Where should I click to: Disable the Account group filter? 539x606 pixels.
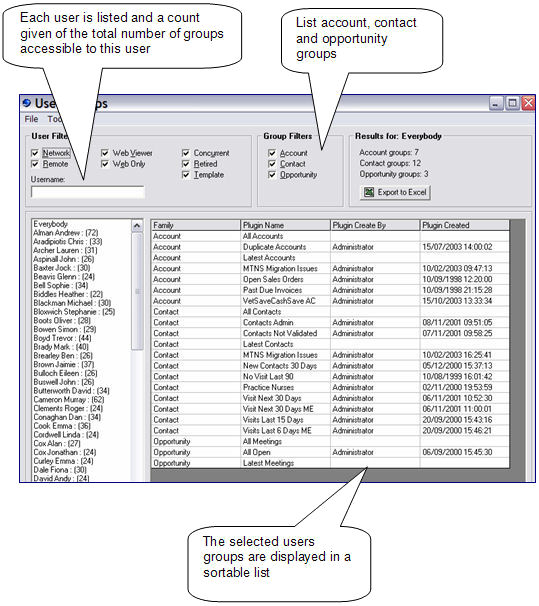pos(272,153)
